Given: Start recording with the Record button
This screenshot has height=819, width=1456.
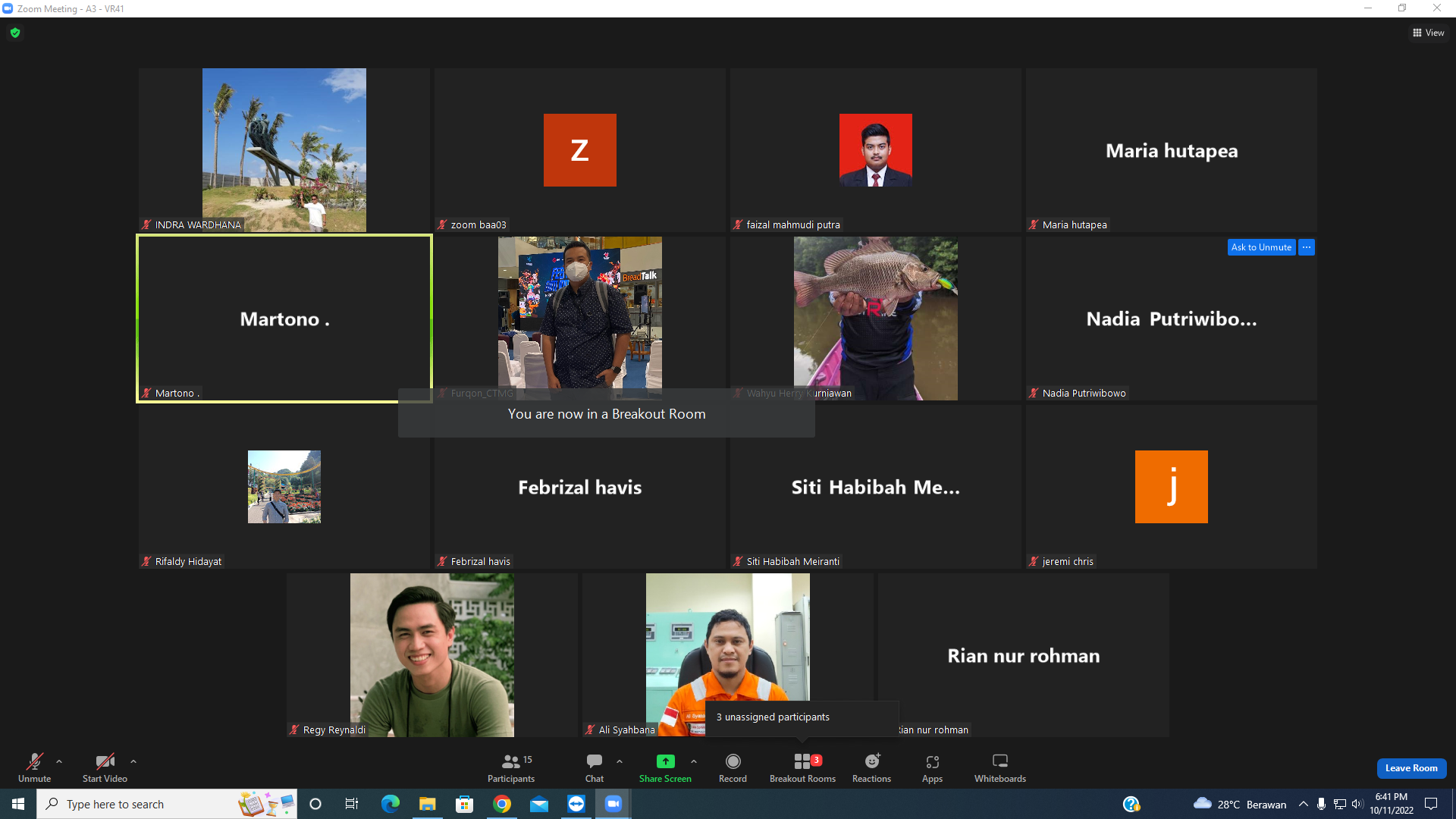Looking at the screenshot, I should click(733, 767).
